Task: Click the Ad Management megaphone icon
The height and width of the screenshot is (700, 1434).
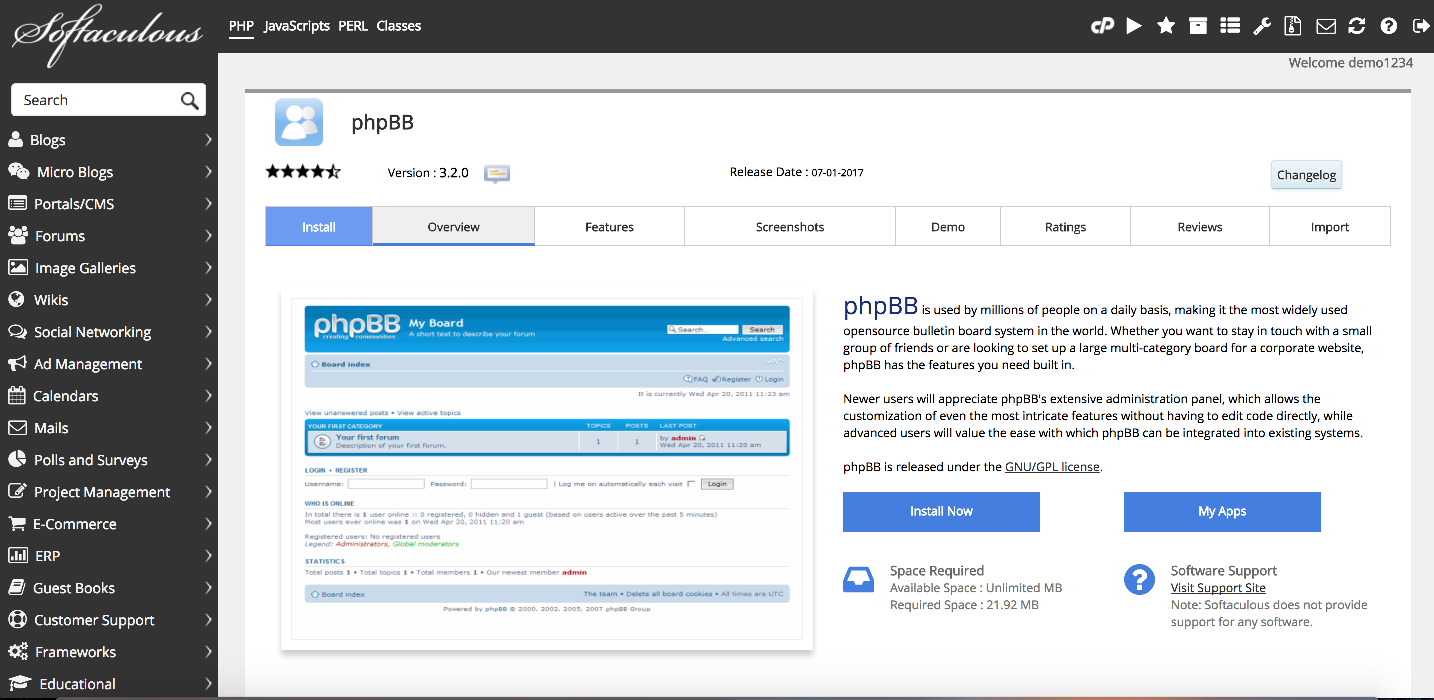Action: coord(16,364)
